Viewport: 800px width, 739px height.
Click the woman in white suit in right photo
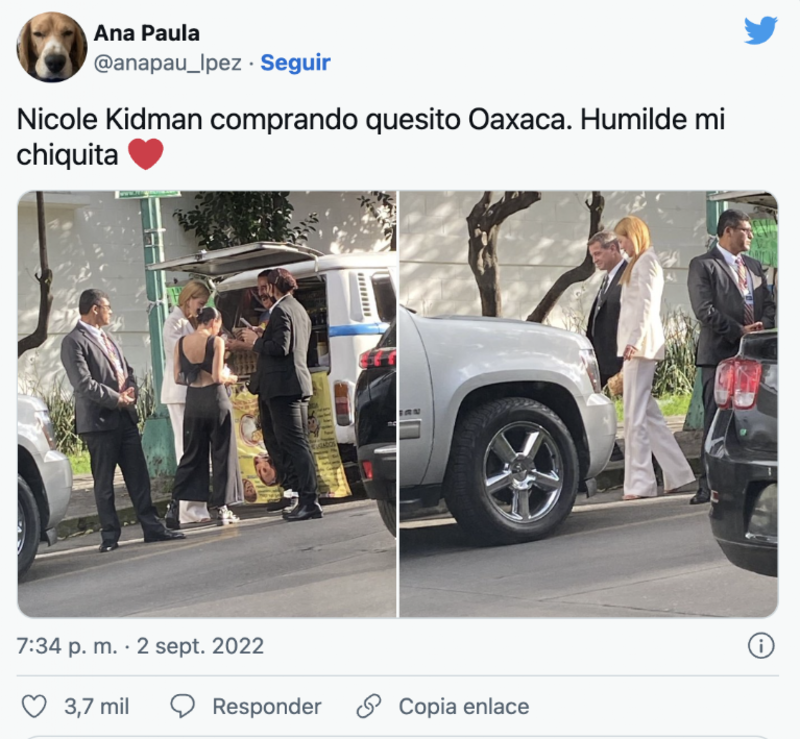(x=647, y=357)
